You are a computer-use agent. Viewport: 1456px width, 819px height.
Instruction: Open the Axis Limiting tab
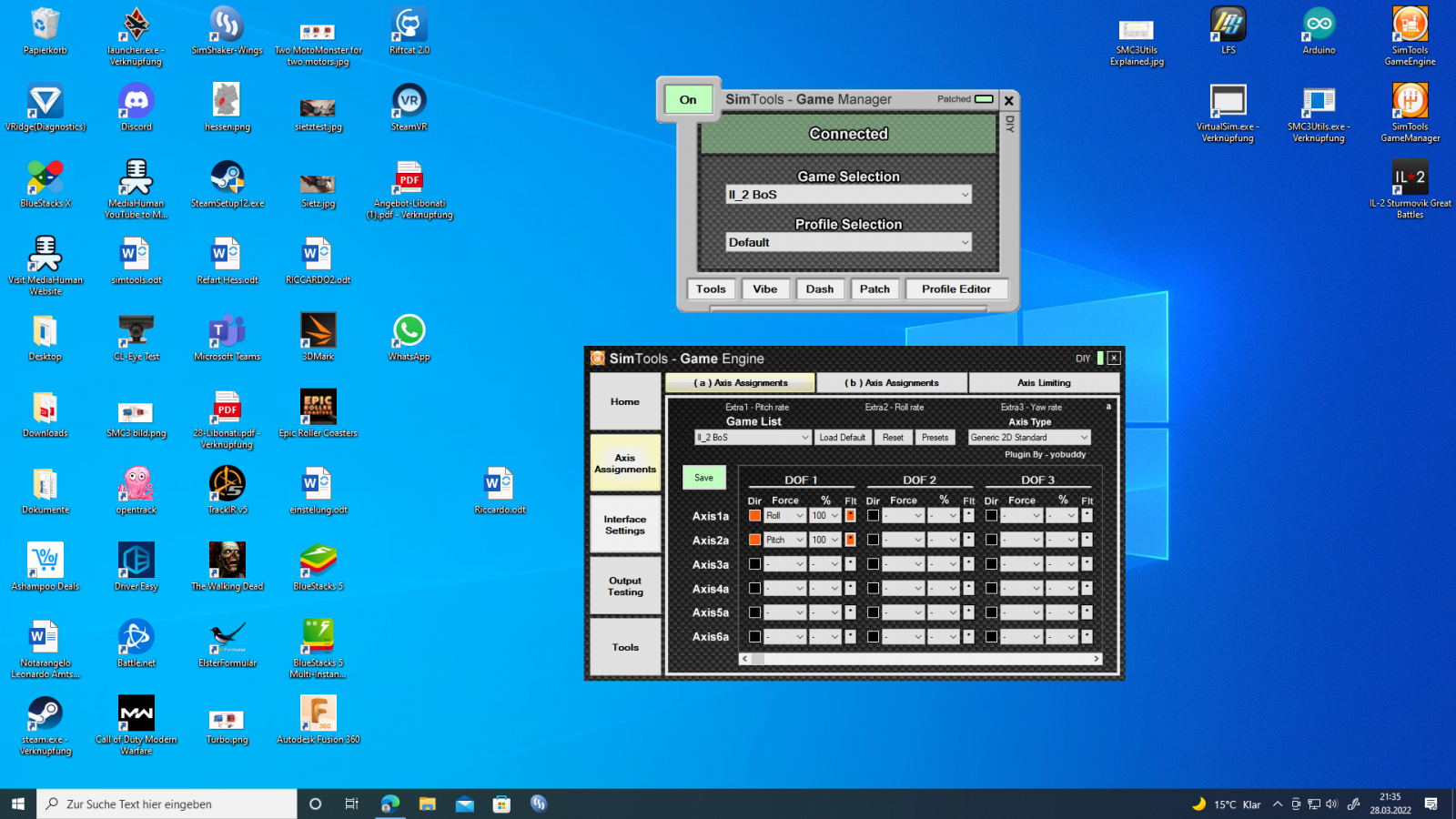[x=1044, y=383]
